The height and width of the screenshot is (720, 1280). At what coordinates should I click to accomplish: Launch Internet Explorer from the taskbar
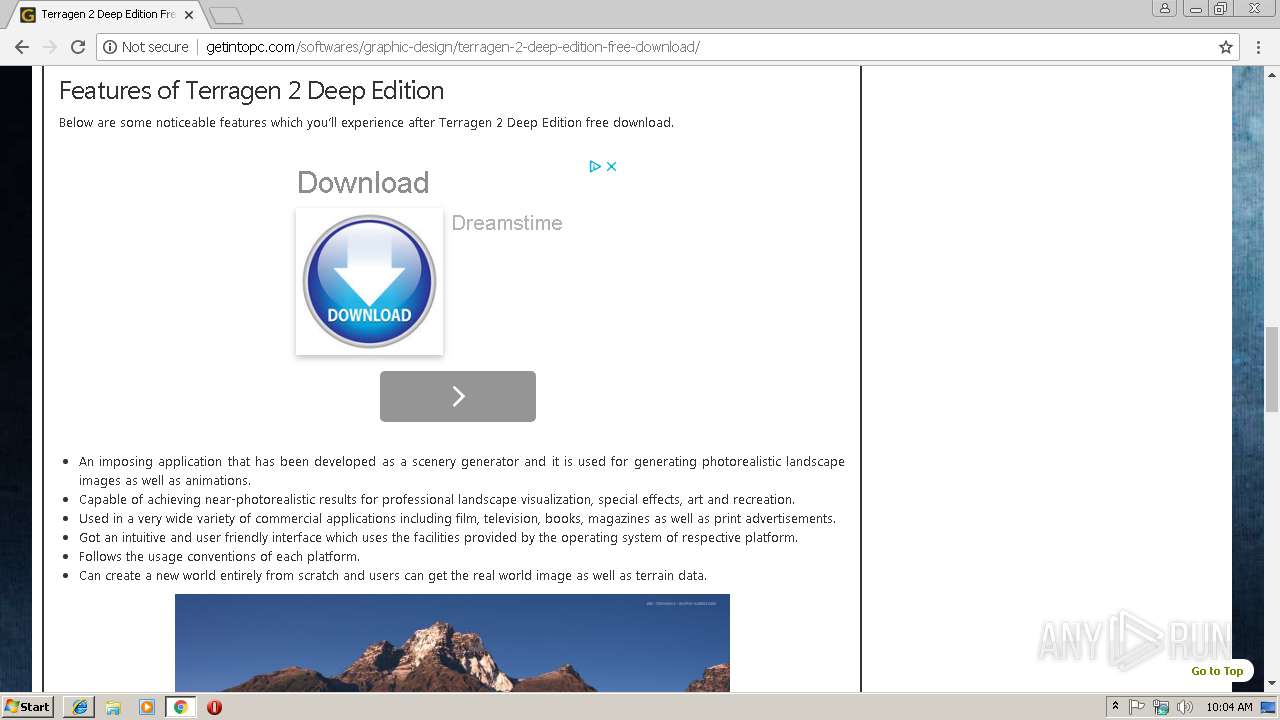tap(80, 707)
